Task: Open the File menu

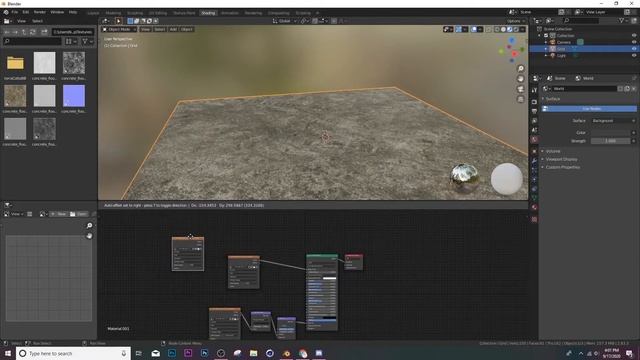Action: (x=15, y=12)
